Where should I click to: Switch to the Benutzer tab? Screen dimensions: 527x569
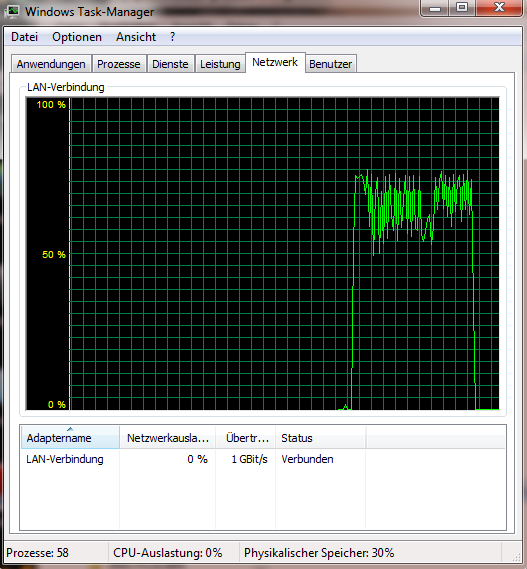(330, 64)
